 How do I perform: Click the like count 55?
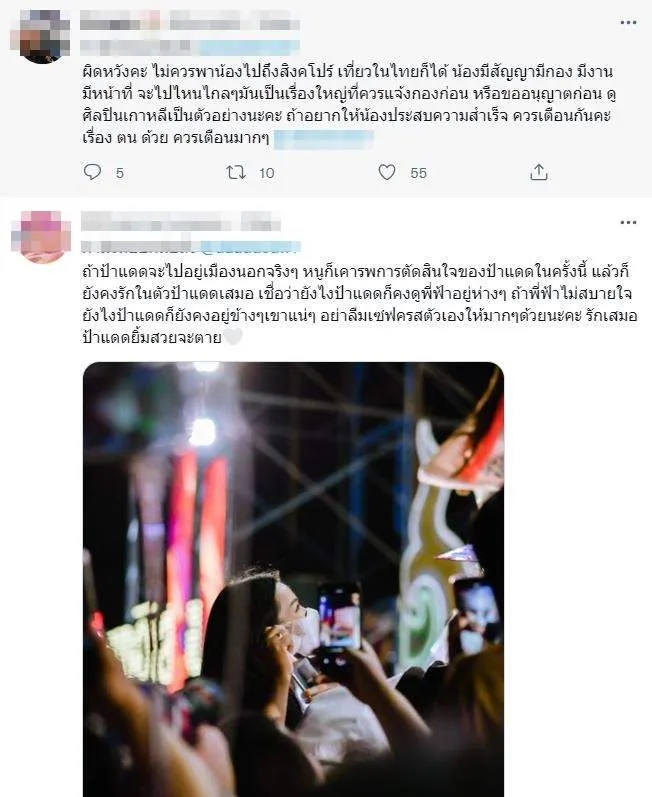pos(418,173)
